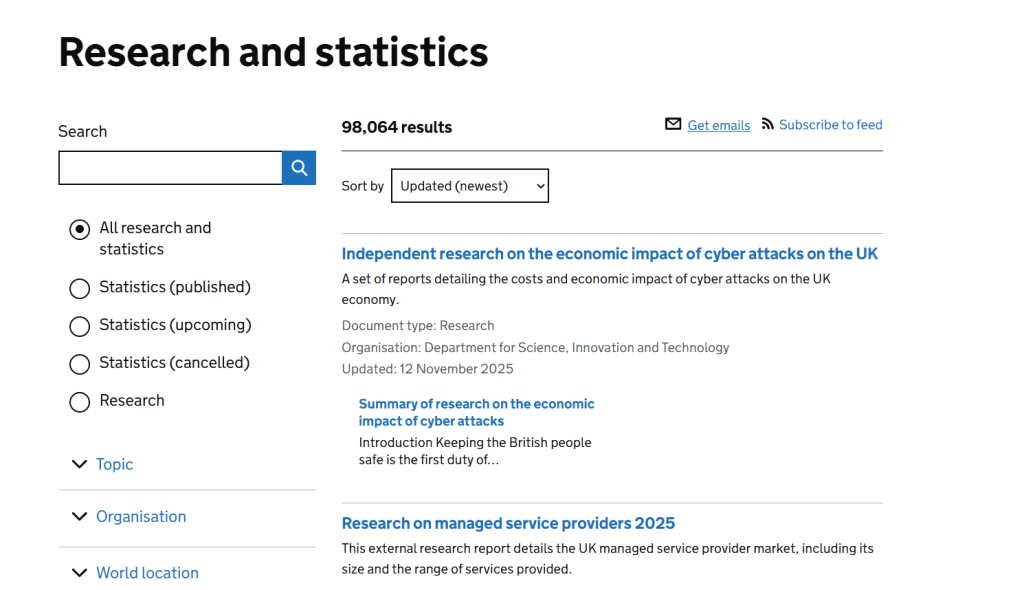
Task: Select the Statistics (cancelled) radio option
Action: [x=80, y=364]
